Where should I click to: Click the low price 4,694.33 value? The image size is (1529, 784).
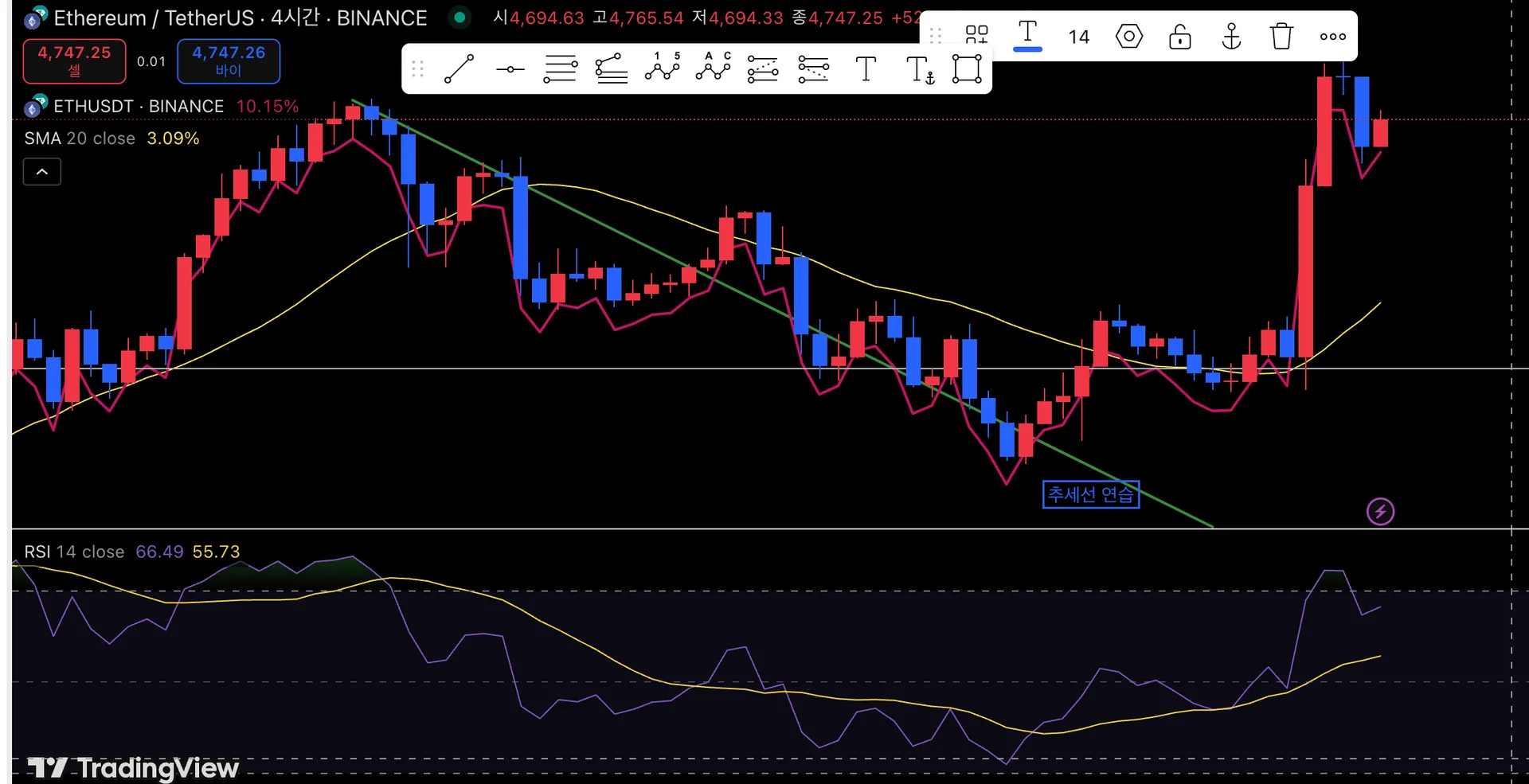point(745,18)
